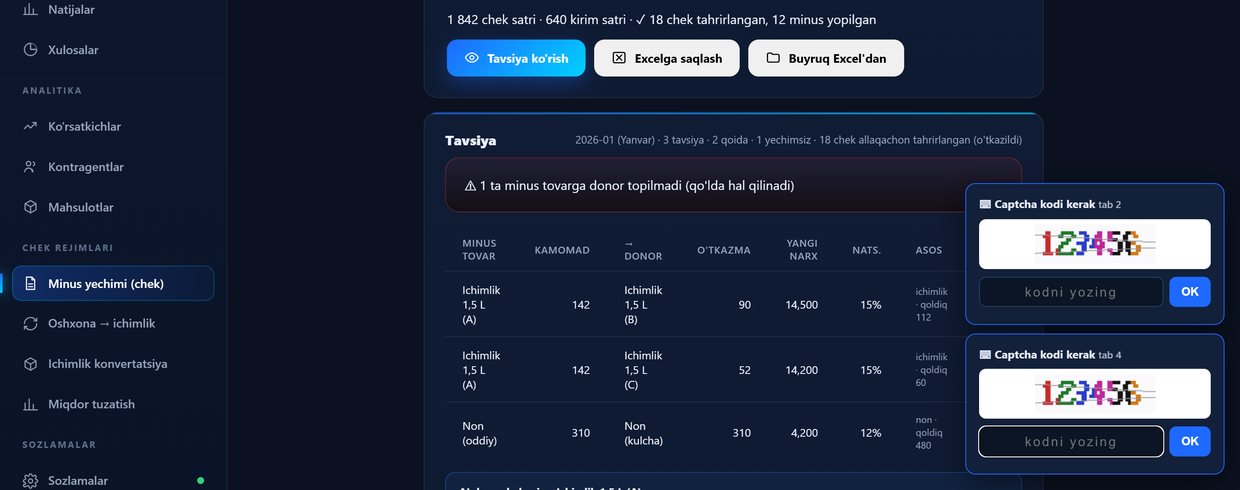1240x490 pixels.
Task: Open Natijalar in the sidebar
Action: click(113, 9)
